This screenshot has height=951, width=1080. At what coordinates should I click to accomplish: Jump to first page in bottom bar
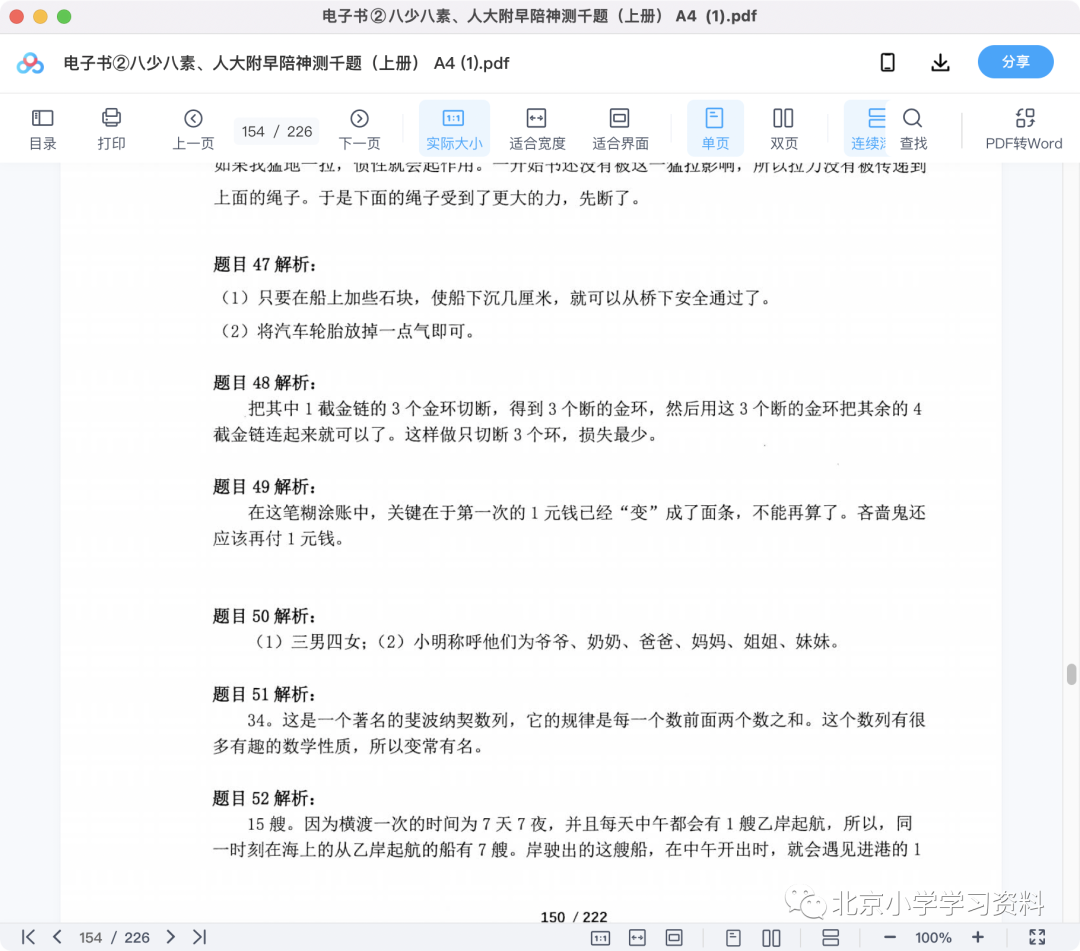click(28, 937)
